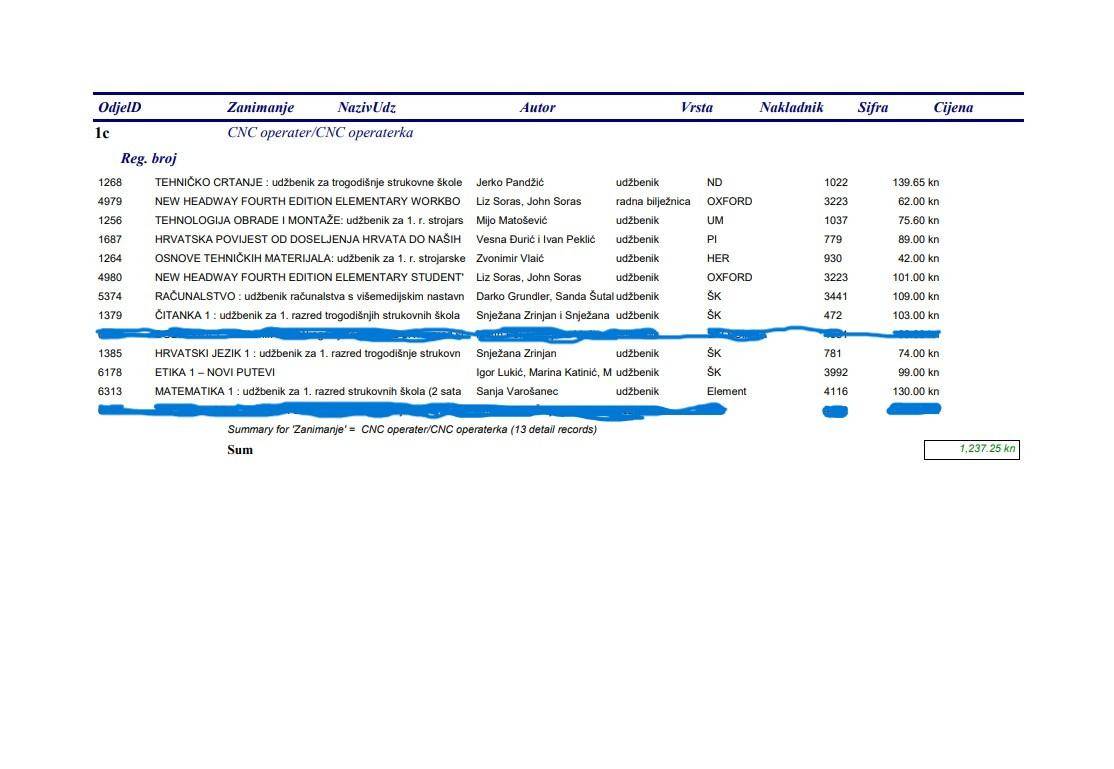Select price 75.60 kn
1114x769 pixels.
pos(919,221)
